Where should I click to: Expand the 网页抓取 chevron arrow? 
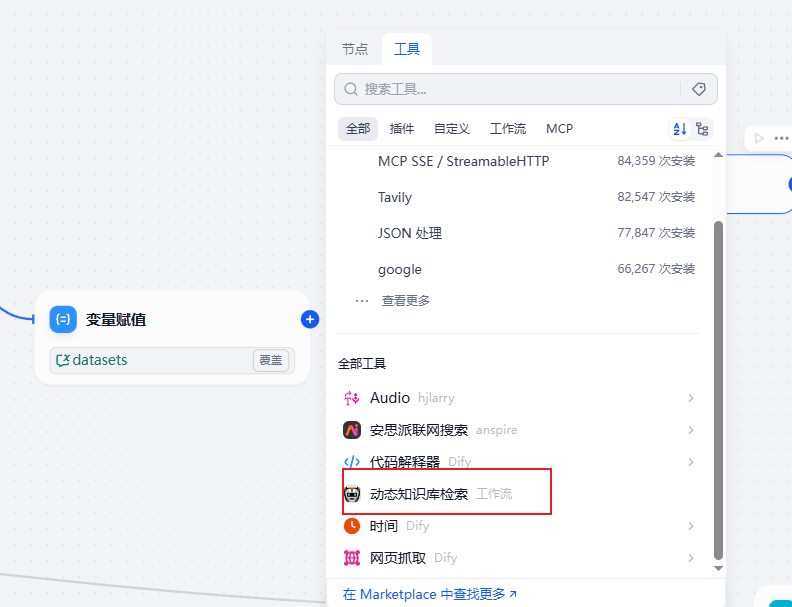(690, 558)
